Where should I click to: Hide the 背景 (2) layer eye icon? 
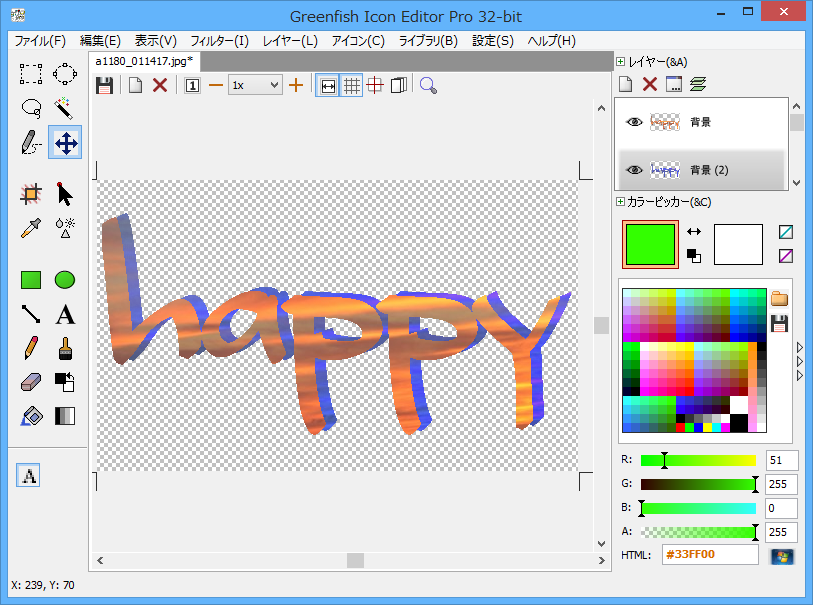(633, 170)
